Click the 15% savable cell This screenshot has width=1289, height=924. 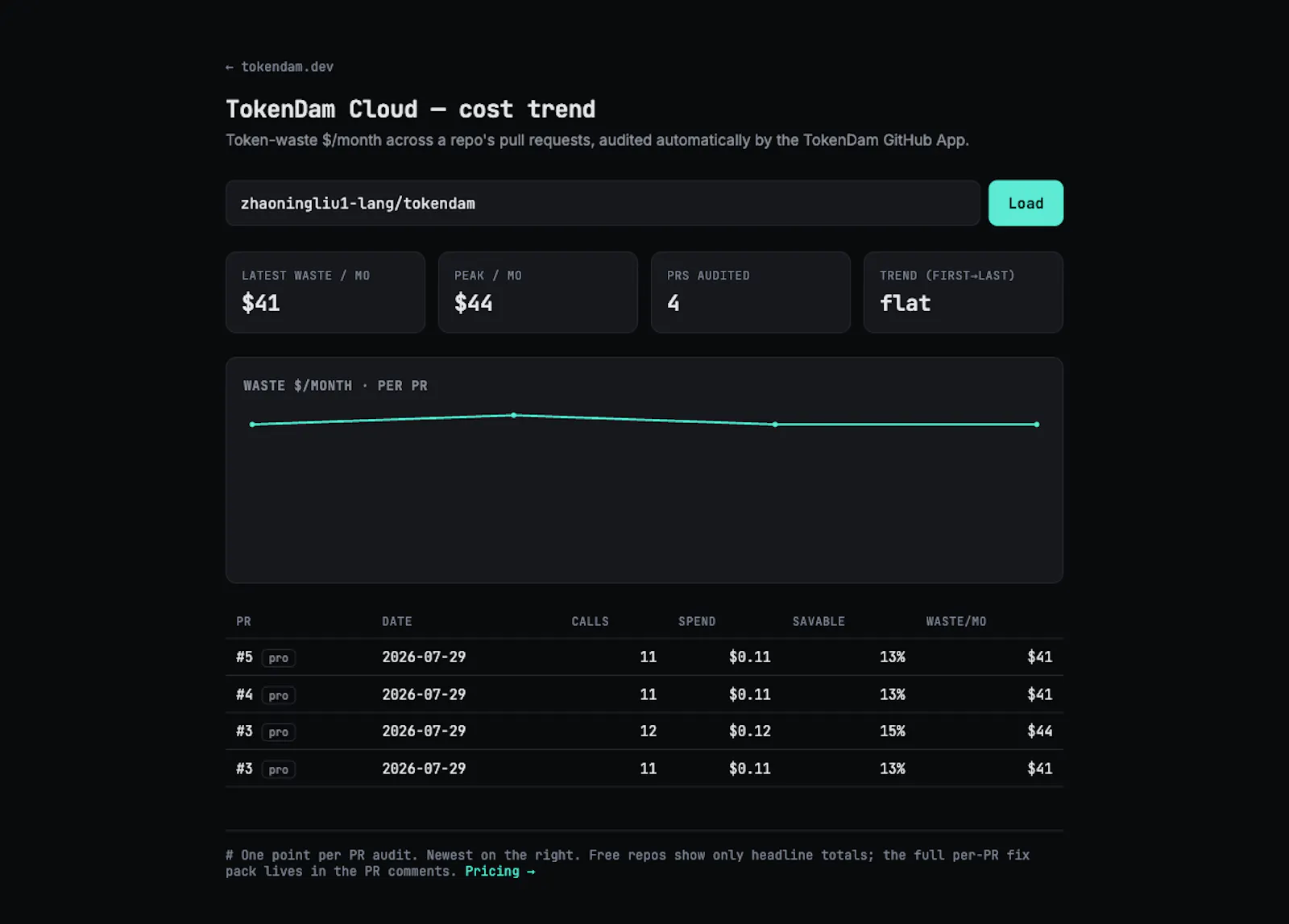893,731
